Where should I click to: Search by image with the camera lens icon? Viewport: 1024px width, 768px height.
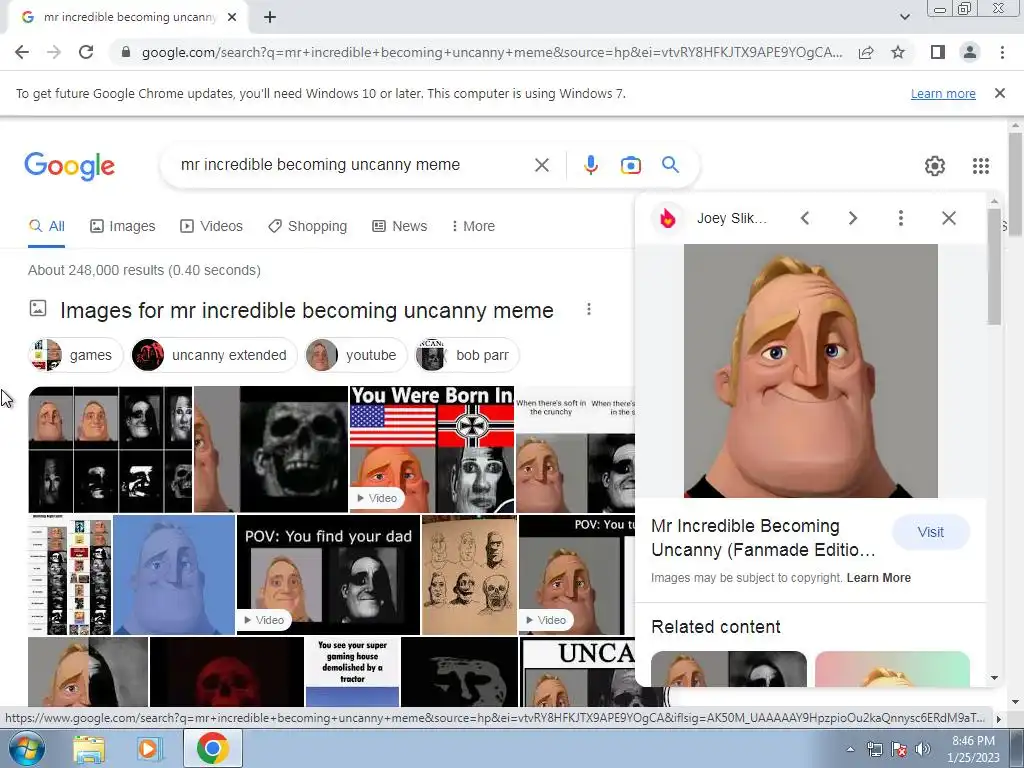coord(630,165)
